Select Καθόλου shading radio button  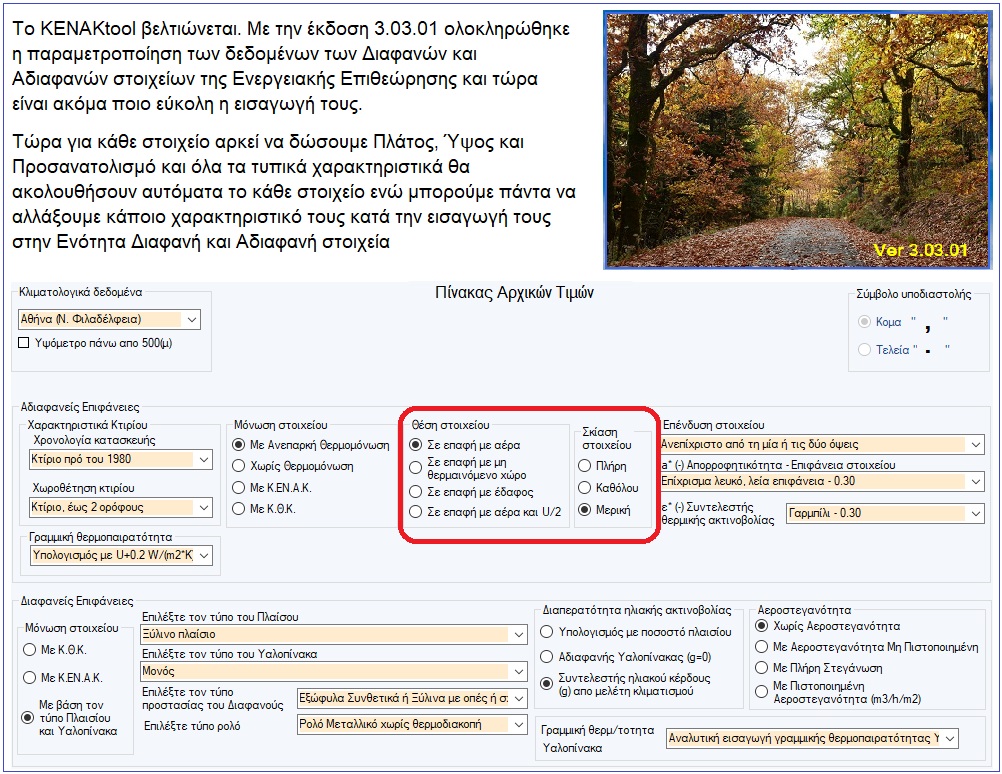point(584,488)
